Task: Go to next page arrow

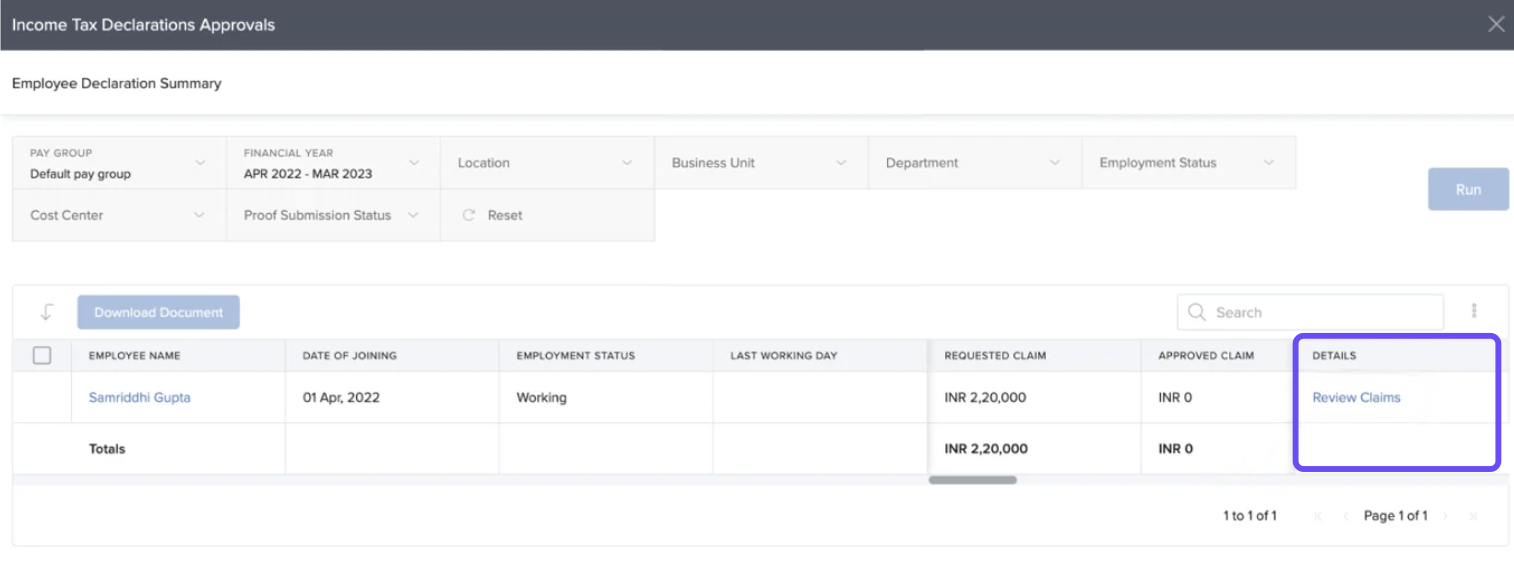Action: pos(1445,516)
